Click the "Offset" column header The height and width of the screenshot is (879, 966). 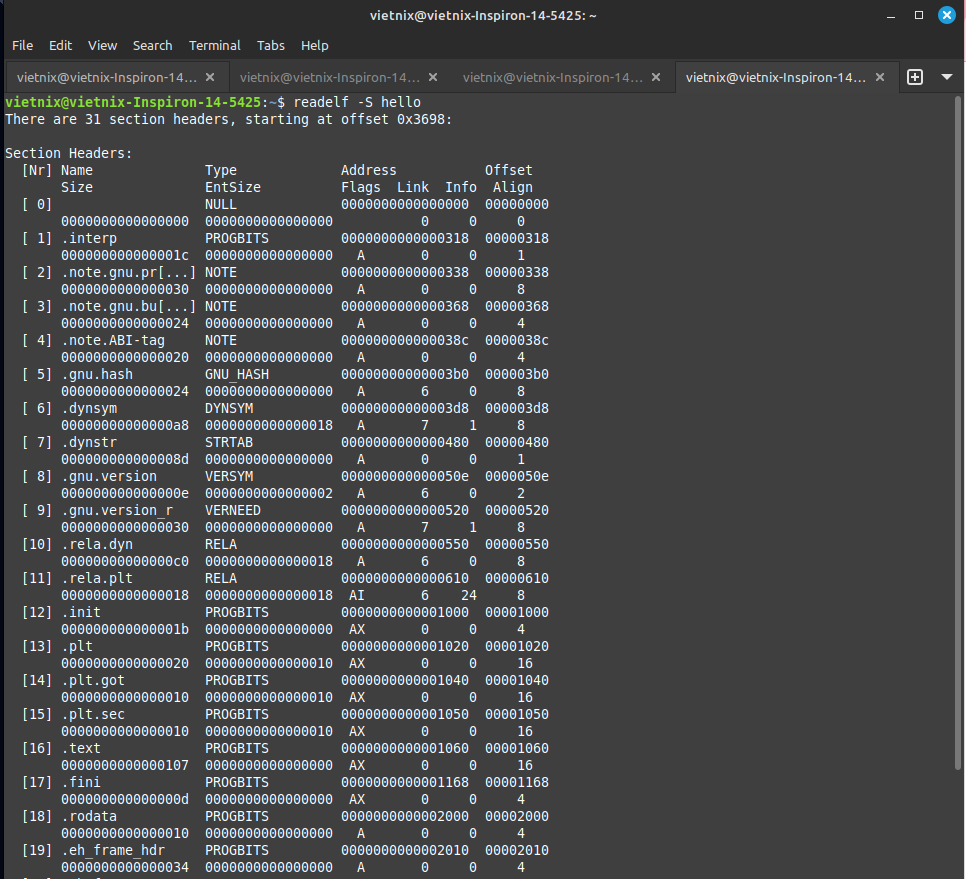pos(509,170)
